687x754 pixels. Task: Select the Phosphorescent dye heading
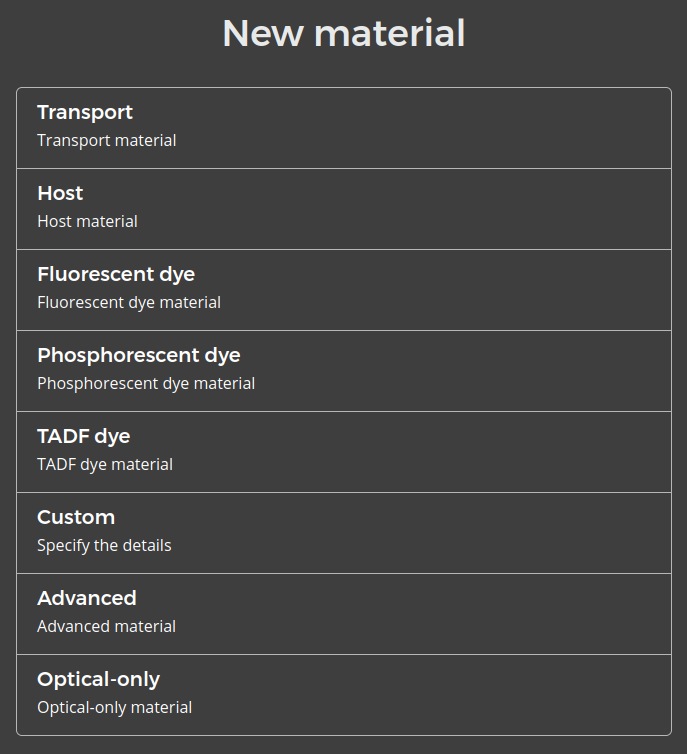(x=139, y=355)
